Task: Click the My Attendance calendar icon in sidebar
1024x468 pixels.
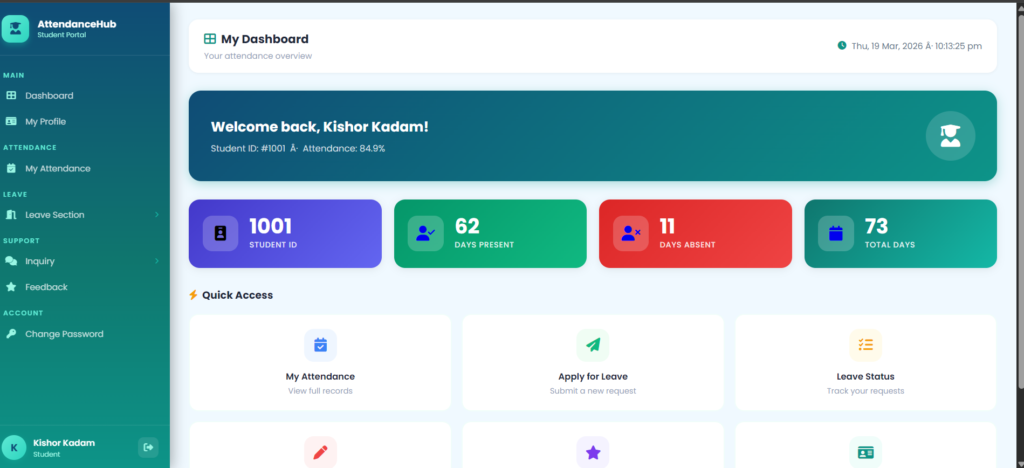Action: 11,168
